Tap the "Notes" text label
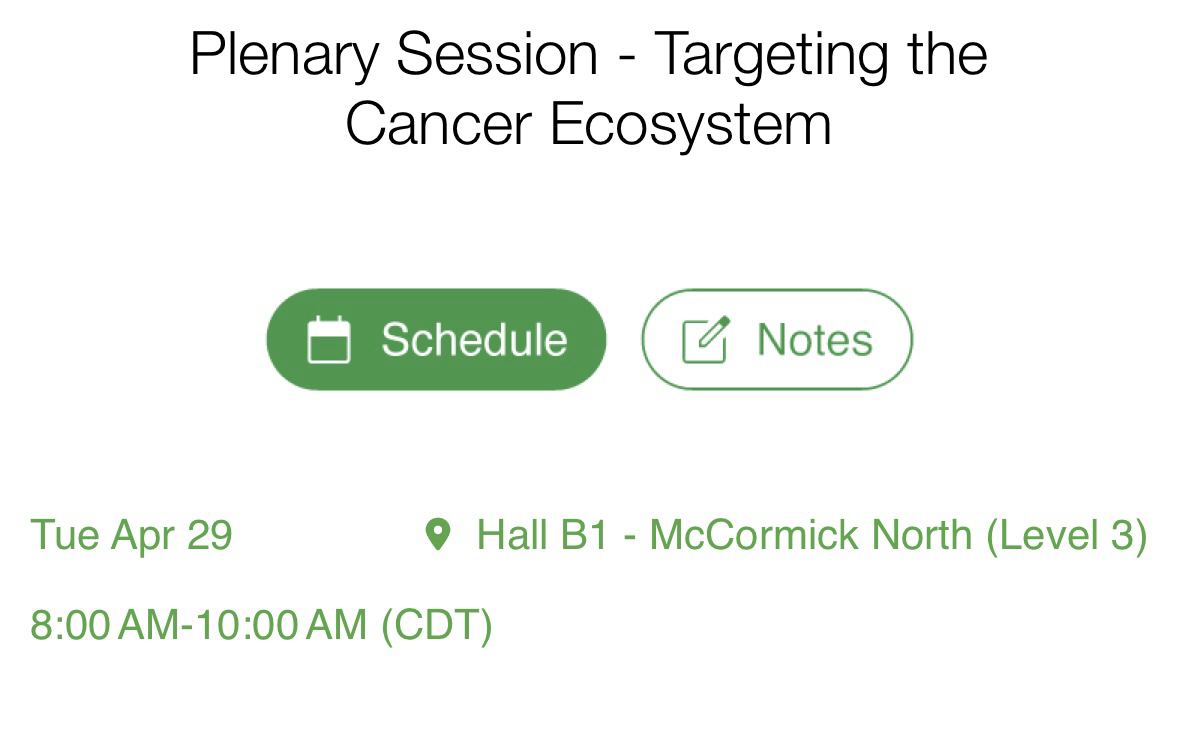The height and width of the screenshot is (732, 1179). (814, 340)
